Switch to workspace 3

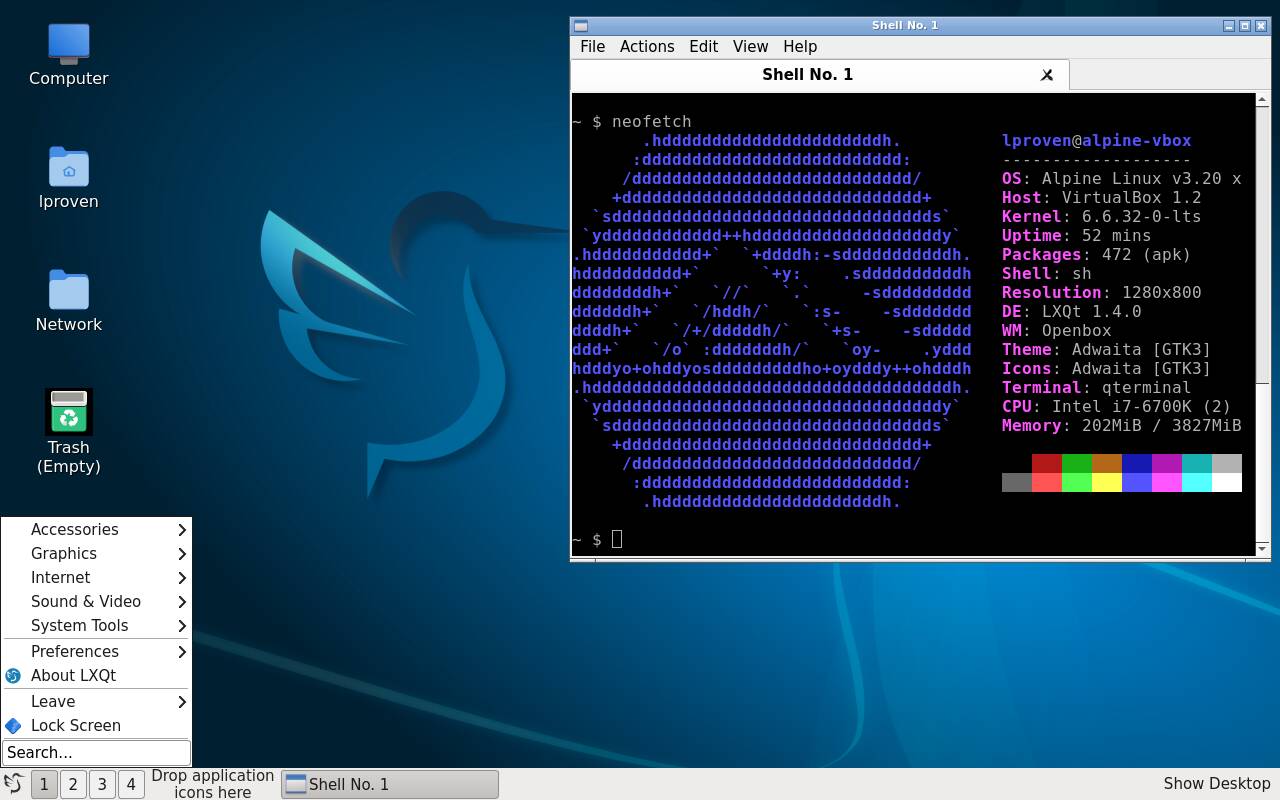point(101,784)
